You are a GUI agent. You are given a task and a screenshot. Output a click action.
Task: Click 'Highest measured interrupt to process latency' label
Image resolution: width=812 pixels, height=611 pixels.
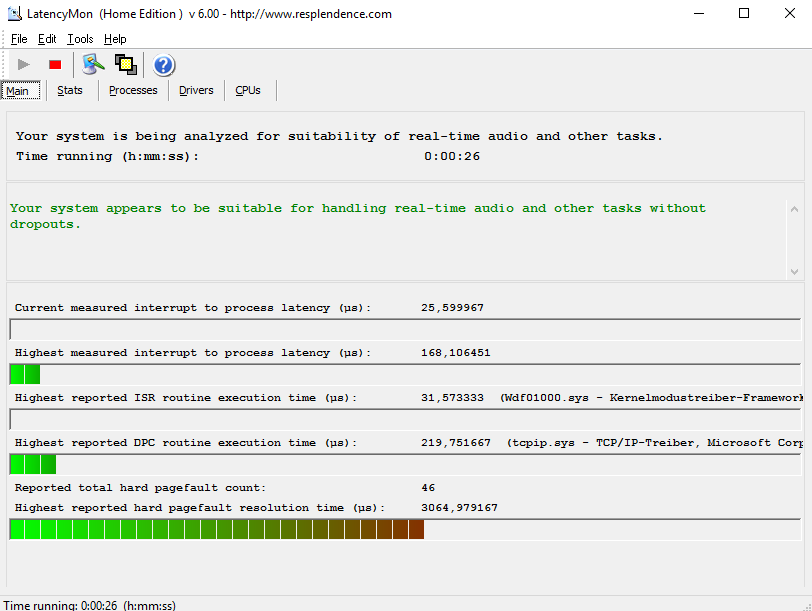[193, 353]
